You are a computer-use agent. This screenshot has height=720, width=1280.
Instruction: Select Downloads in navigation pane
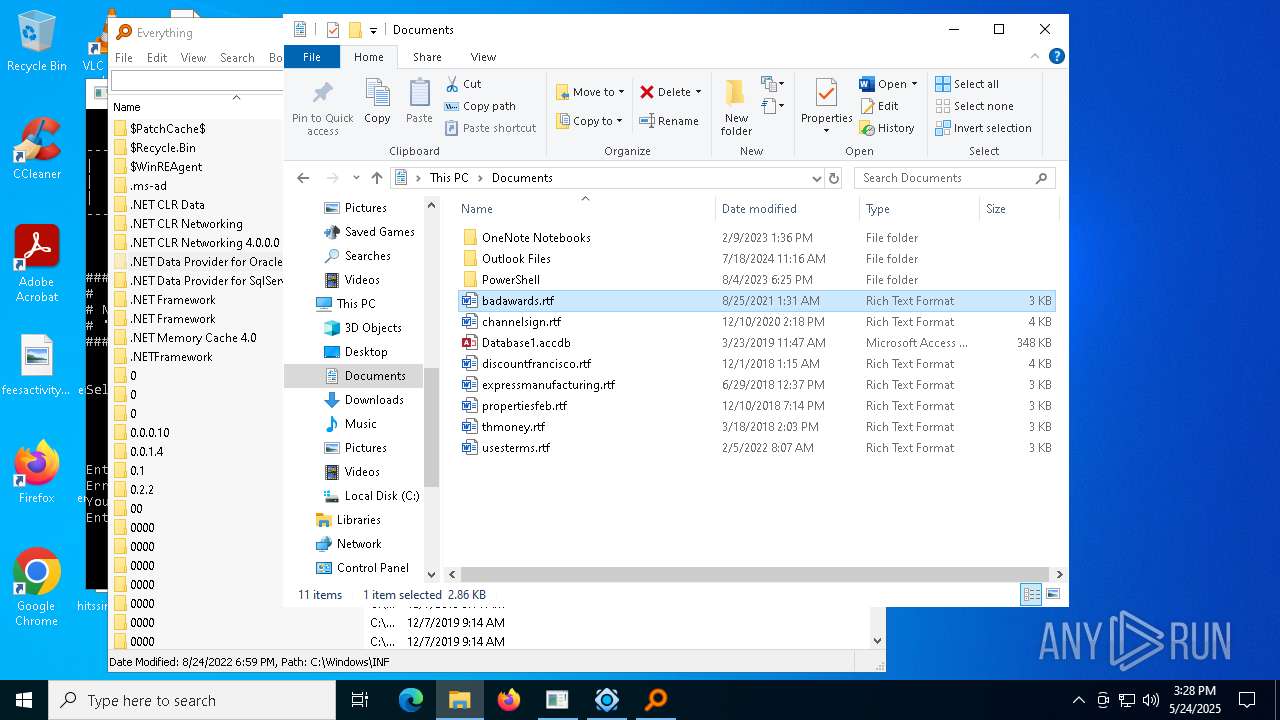point(374,400)
